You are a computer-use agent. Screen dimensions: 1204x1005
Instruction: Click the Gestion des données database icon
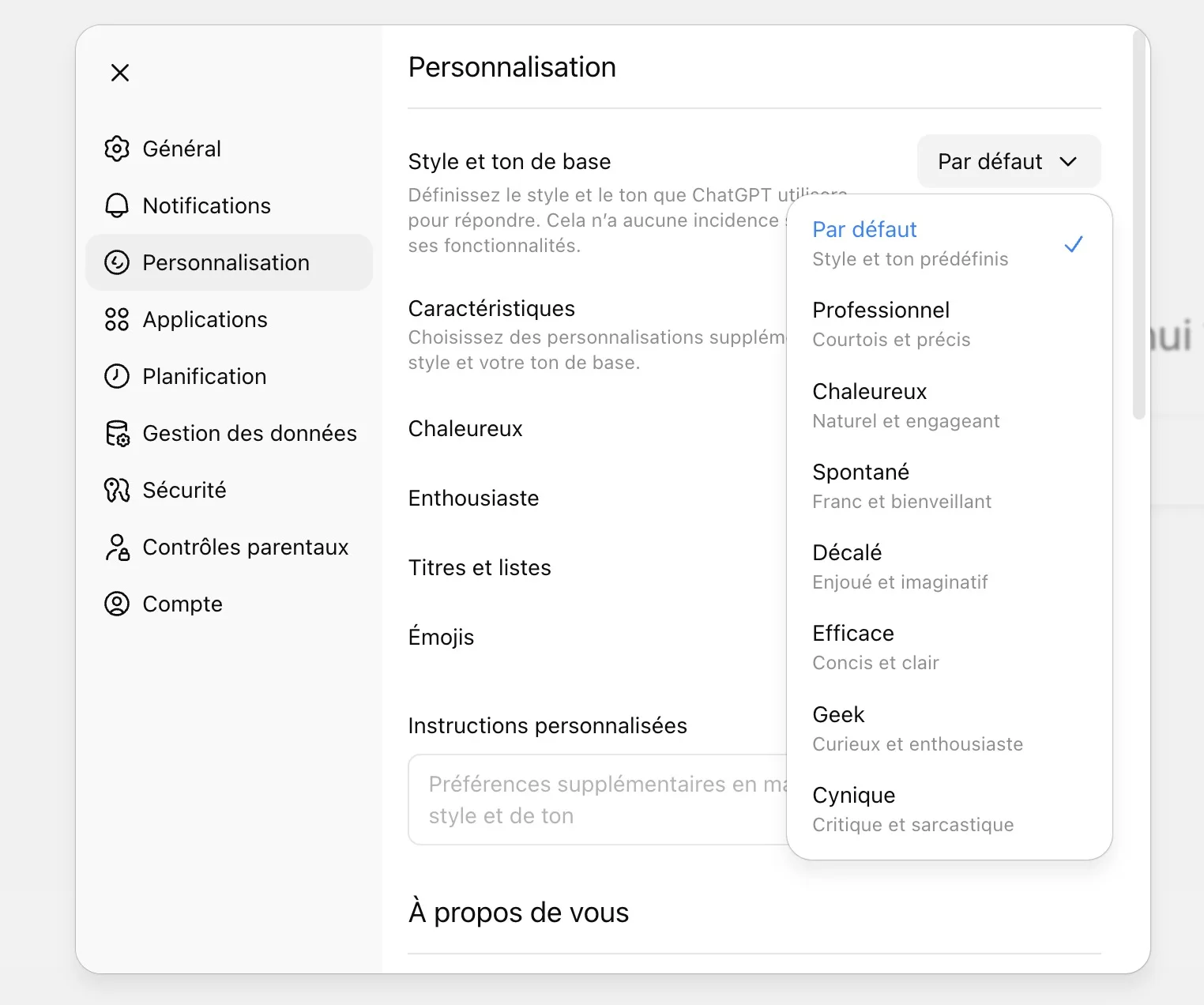(117, 433)
